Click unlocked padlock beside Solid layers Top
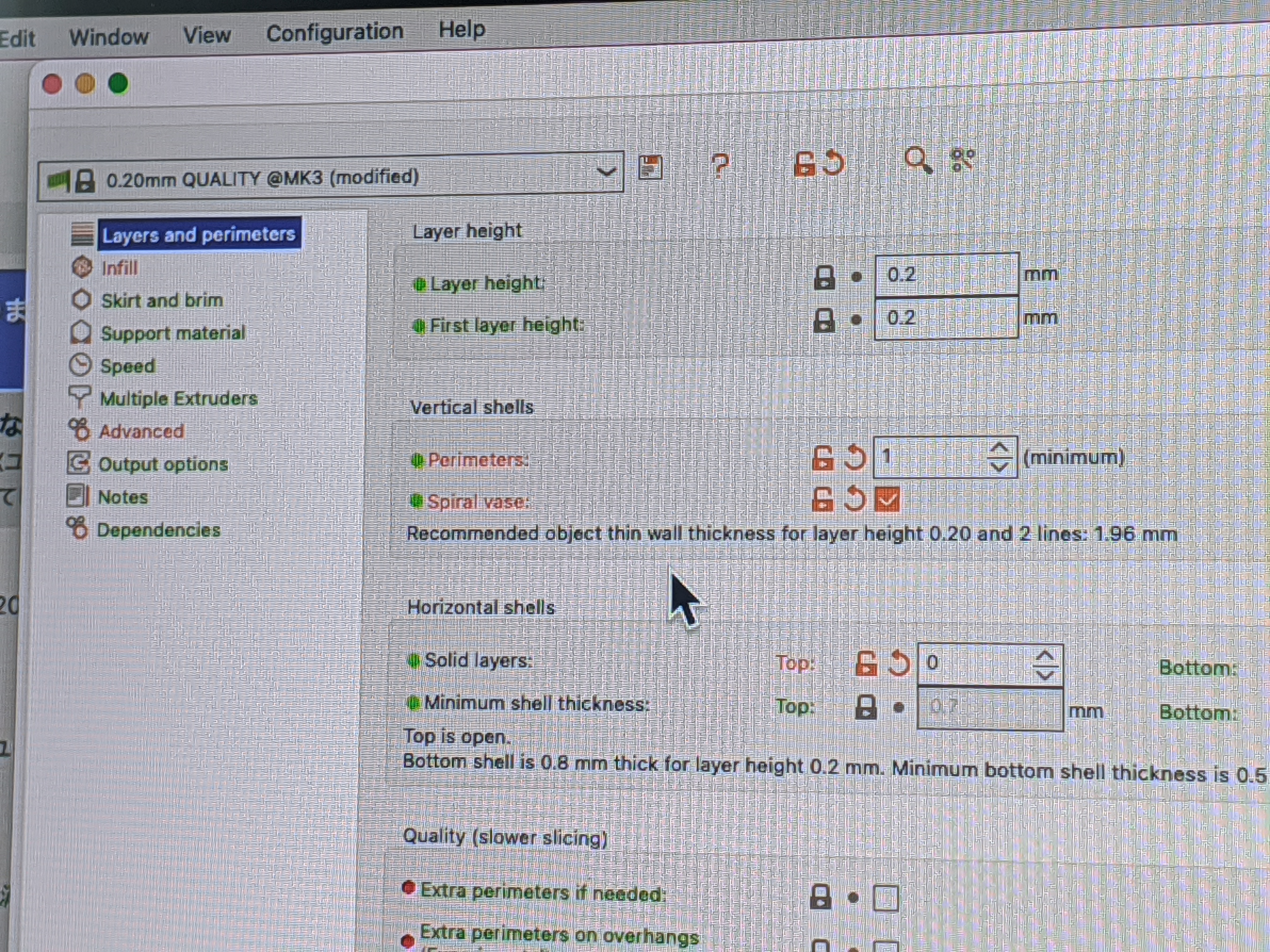Viewport: 1270px width, 952px height. coord(866,663)
